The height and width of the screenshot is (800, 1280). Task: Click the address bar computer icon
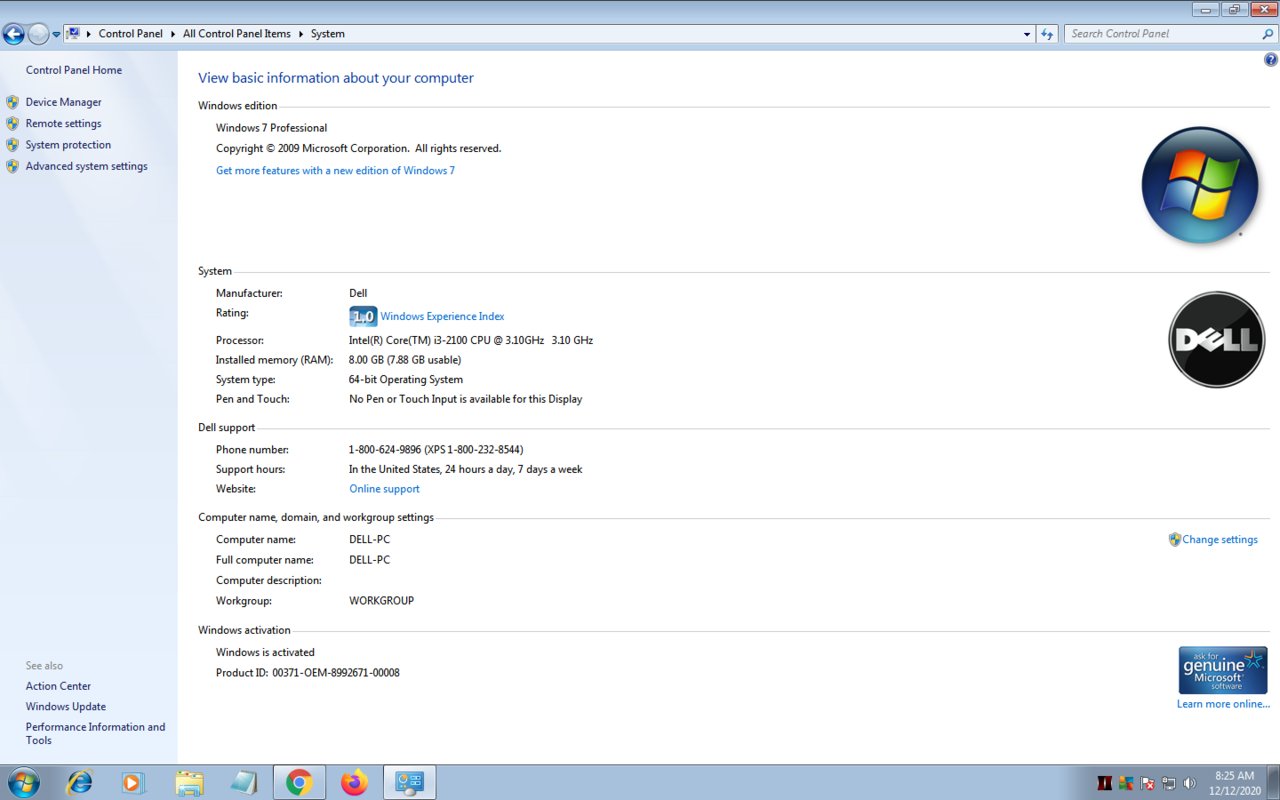coord(73,33)
